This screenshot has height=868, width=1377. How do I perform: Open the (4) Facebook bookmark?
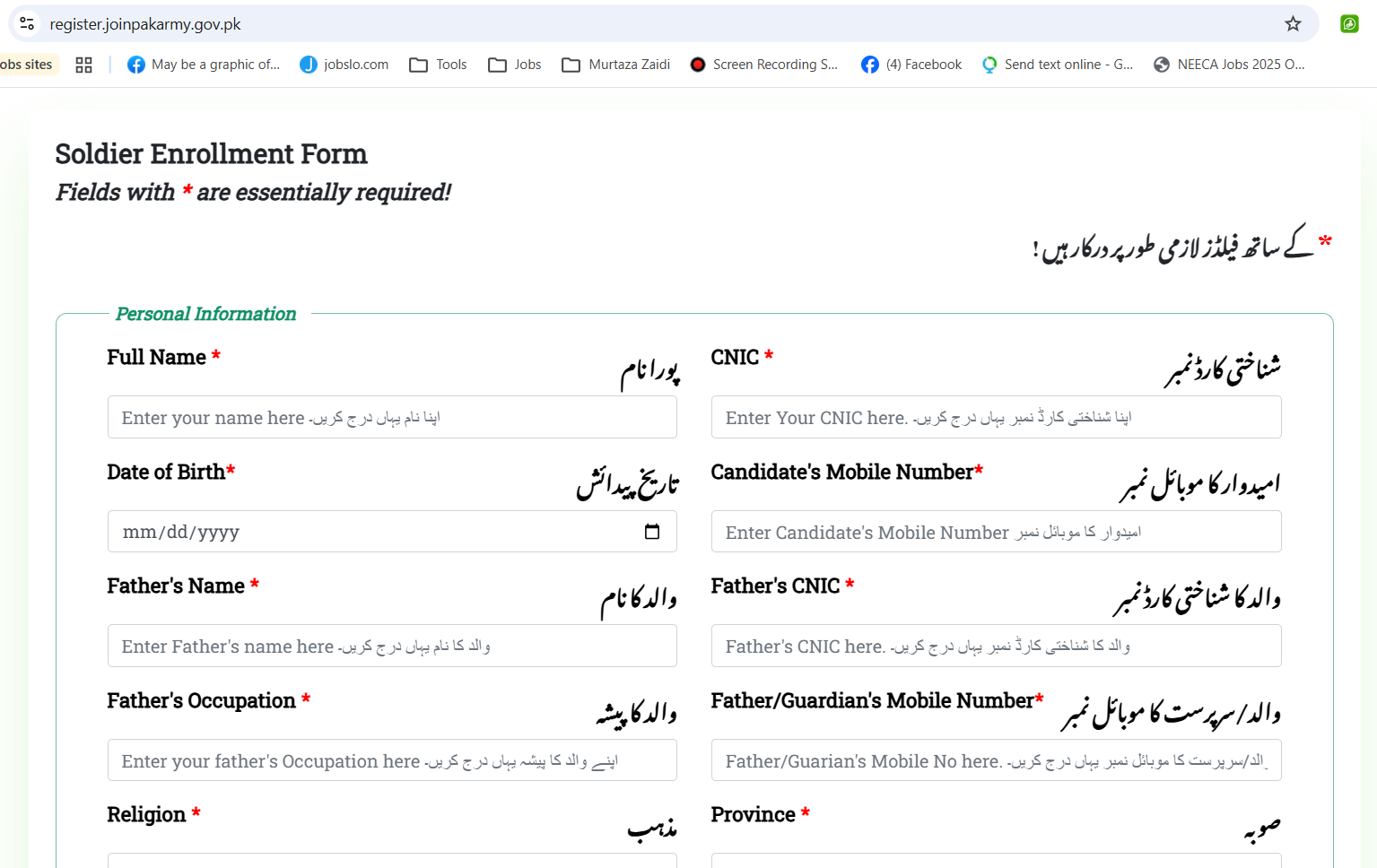[x=911, y=65]
